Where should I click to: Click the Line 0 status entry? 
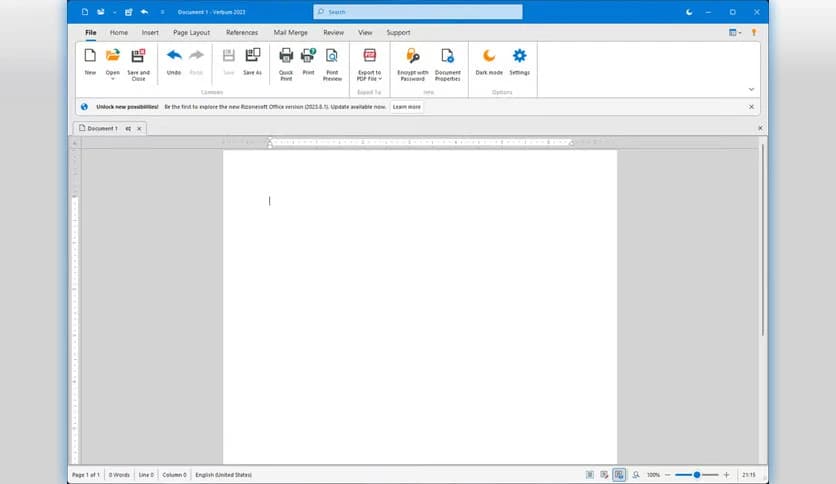click(x=146, y=474)
